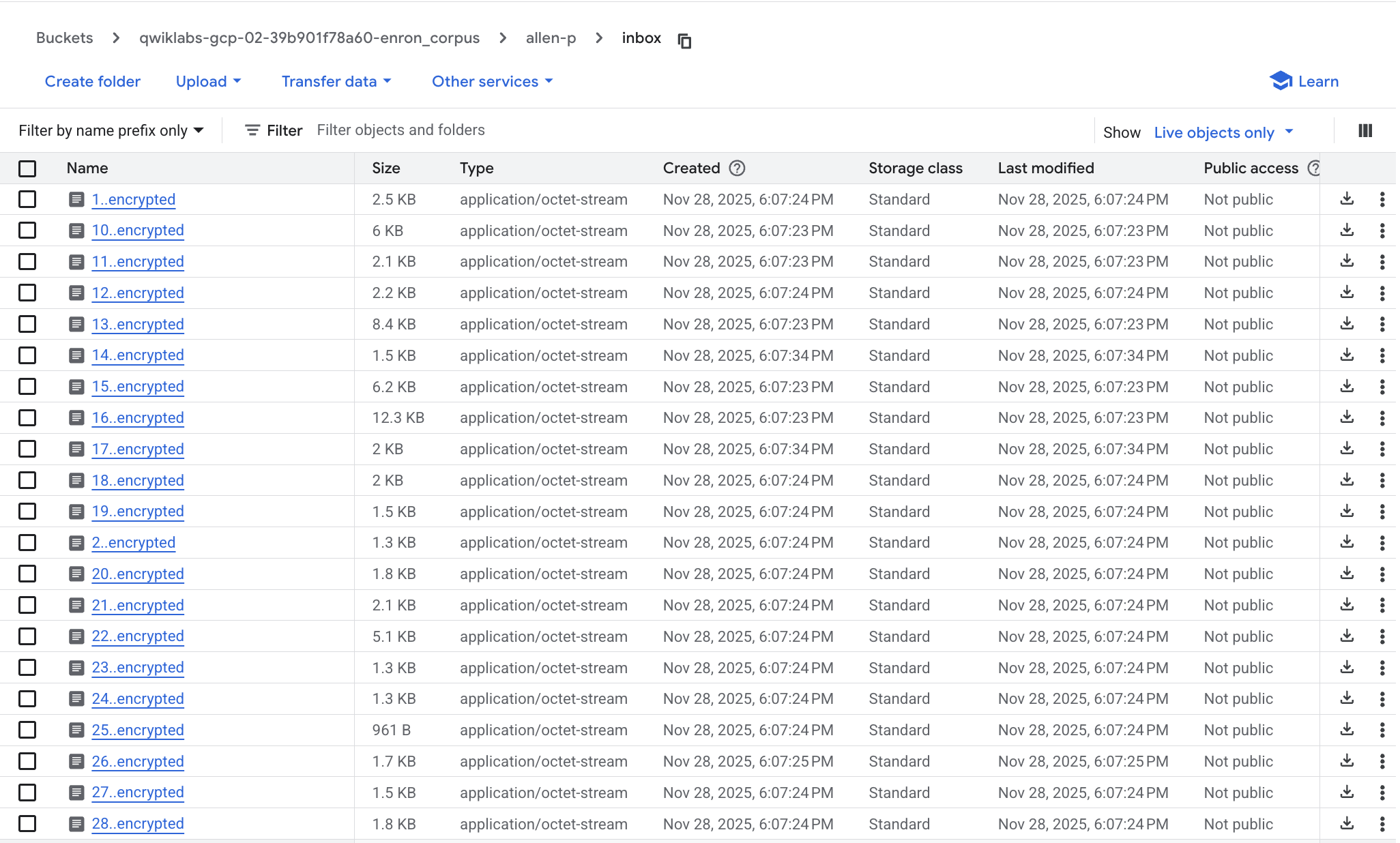Click the Created column help icon

coord(737,168)
